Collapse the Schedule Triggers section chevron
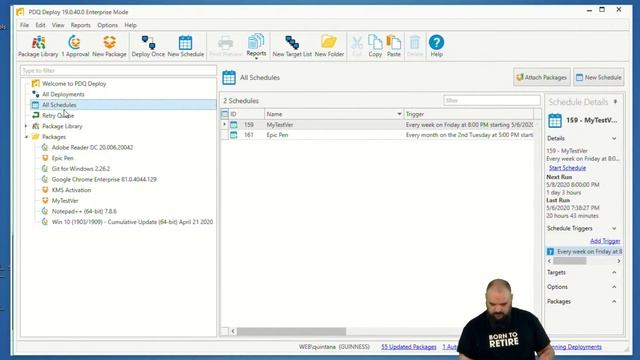The width and height of the screenshot is (640, 360). pos(614,229)
